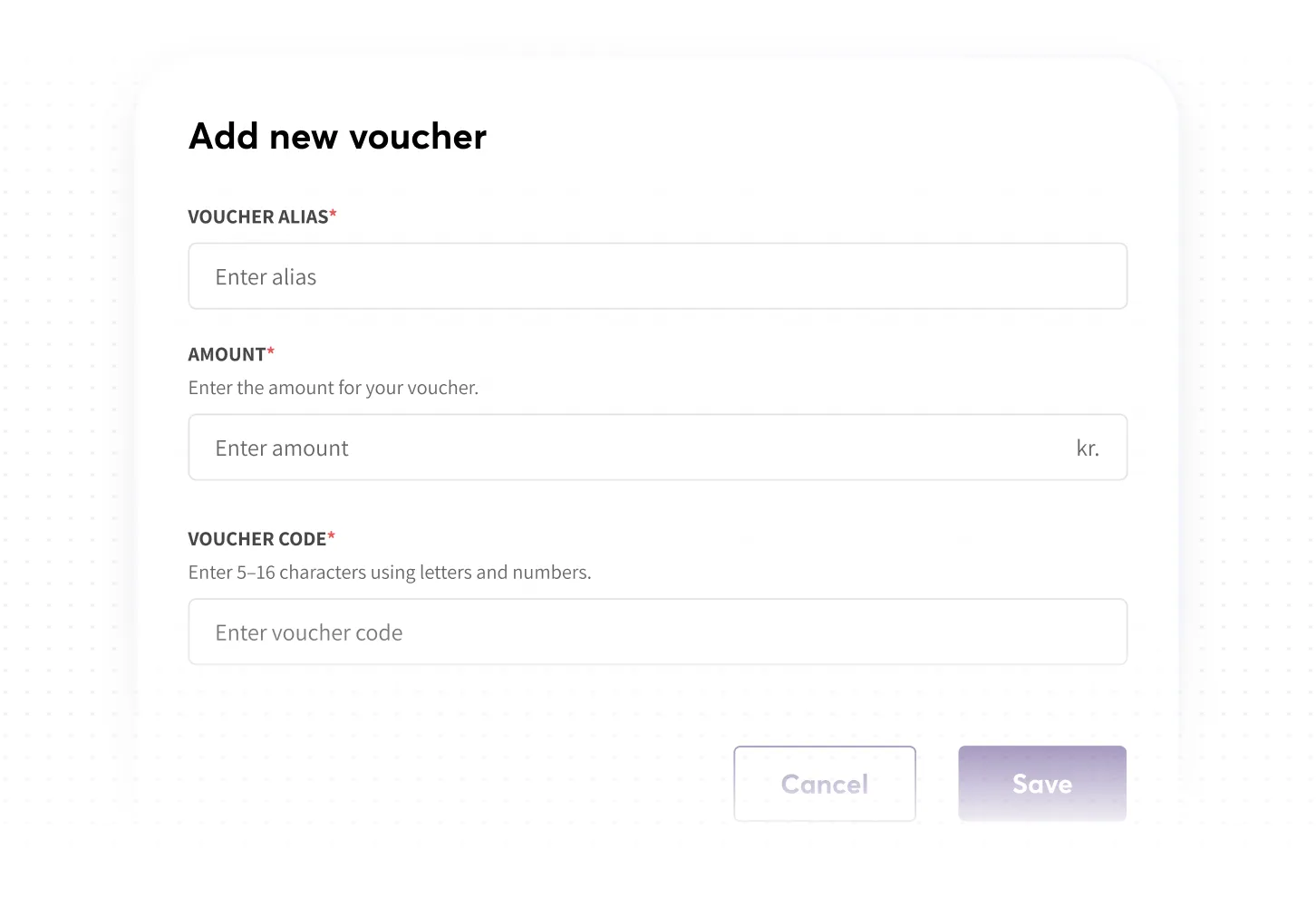Click the VOUCHER CODE field label
1316x906 pixels.
(x=256, y=539)
